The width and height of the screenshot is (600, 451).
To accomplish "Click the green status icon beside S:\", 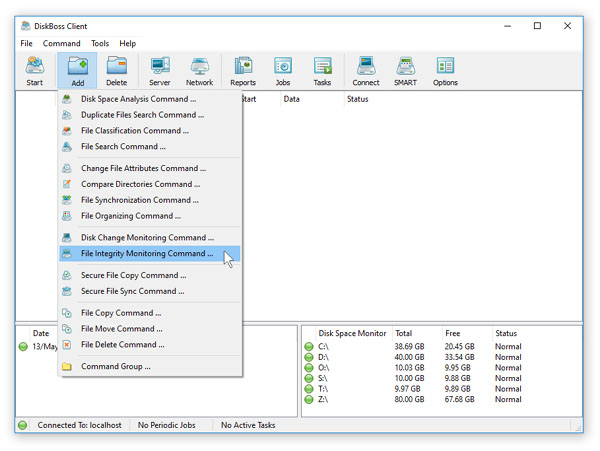I will click(309, 378).
